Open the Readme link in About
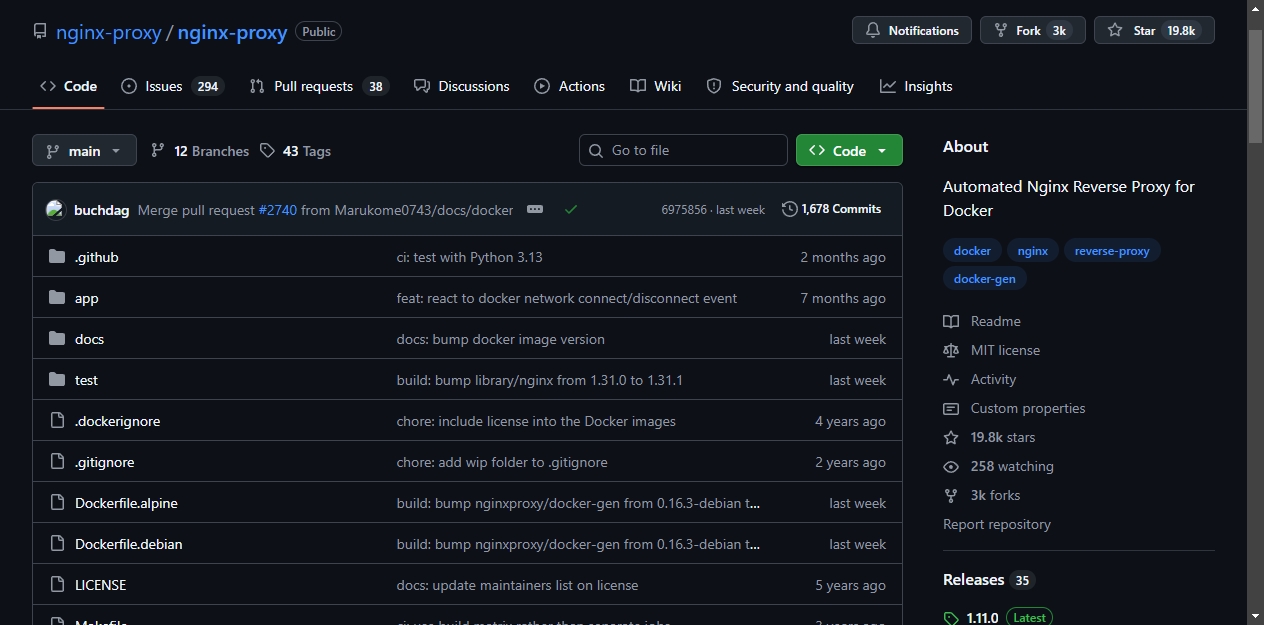The width and height of the screenshot is (1264, 625). [982, 321]
